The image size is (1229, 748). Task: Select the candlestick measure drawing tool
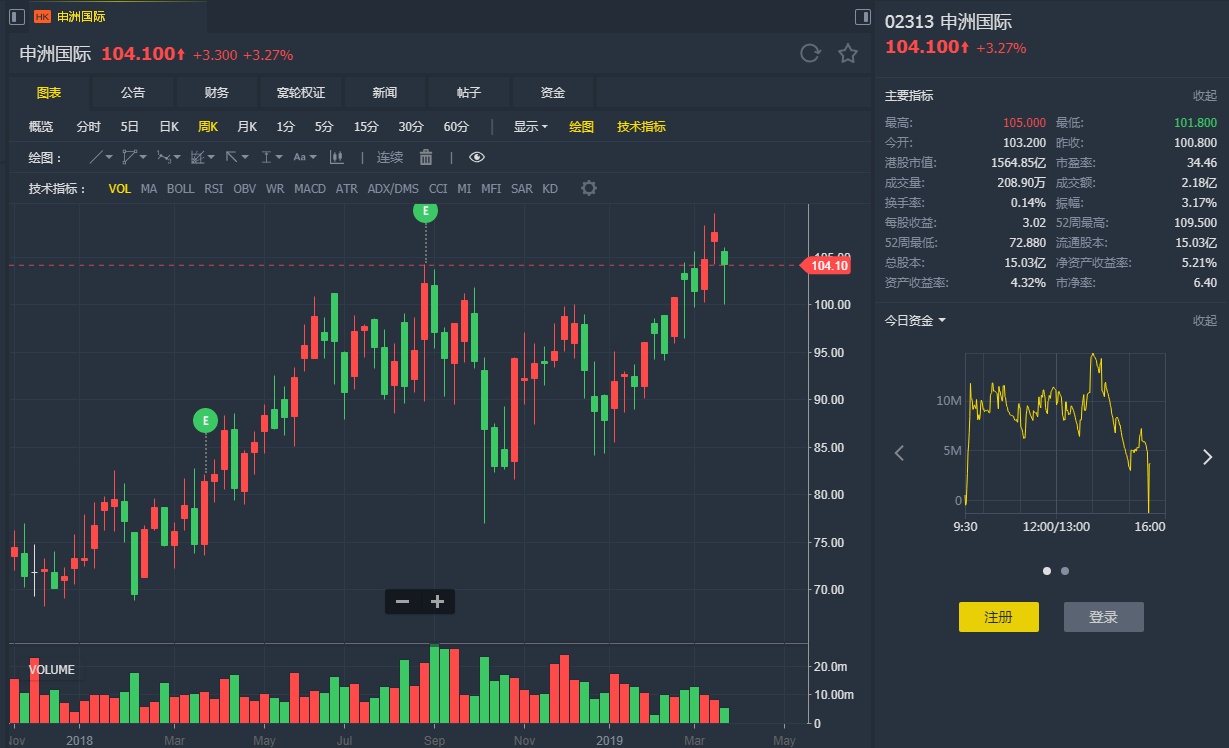tap(336, 157)
